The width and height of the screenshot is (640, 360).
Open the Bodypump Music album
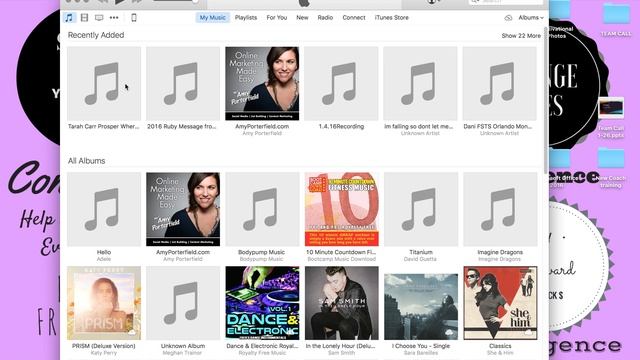[262, 209]
